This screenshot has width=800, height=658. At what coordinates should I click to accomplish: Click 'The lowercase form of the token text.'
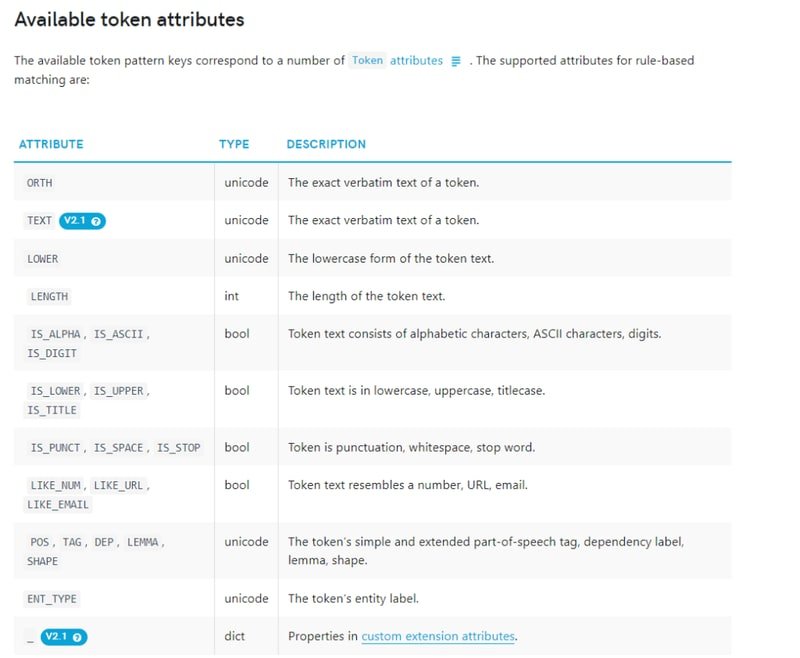coord(391,259)
